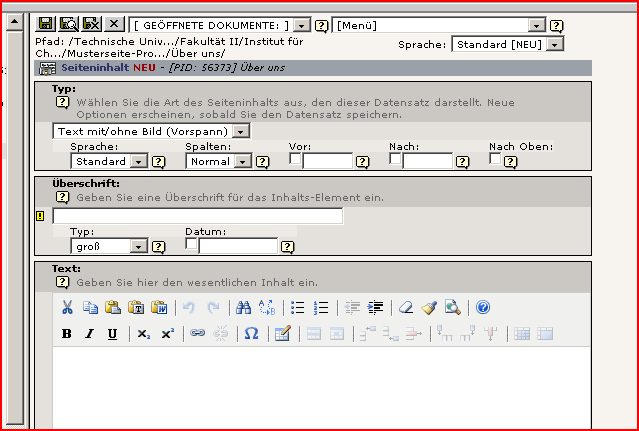Click help icon beside Überschrift description
This screenshot has height=431, width=639.
62,198
